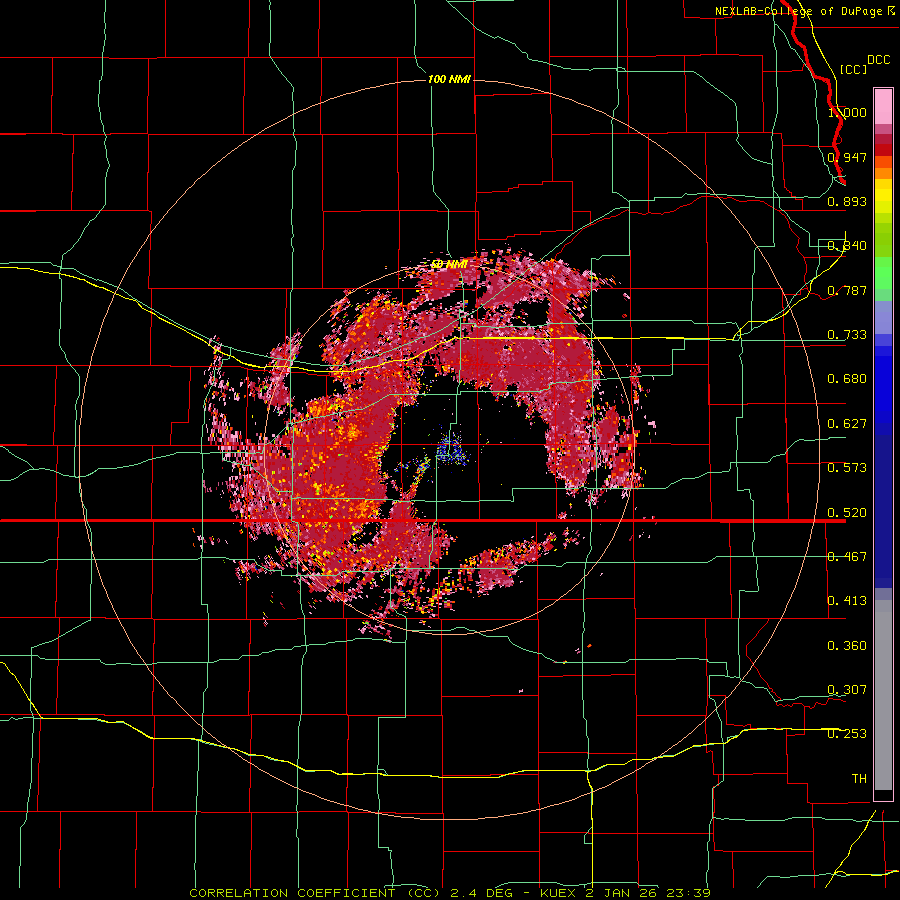Click the 0.253 legend value
The image size is (900, 900).
[x=847, y=734]
